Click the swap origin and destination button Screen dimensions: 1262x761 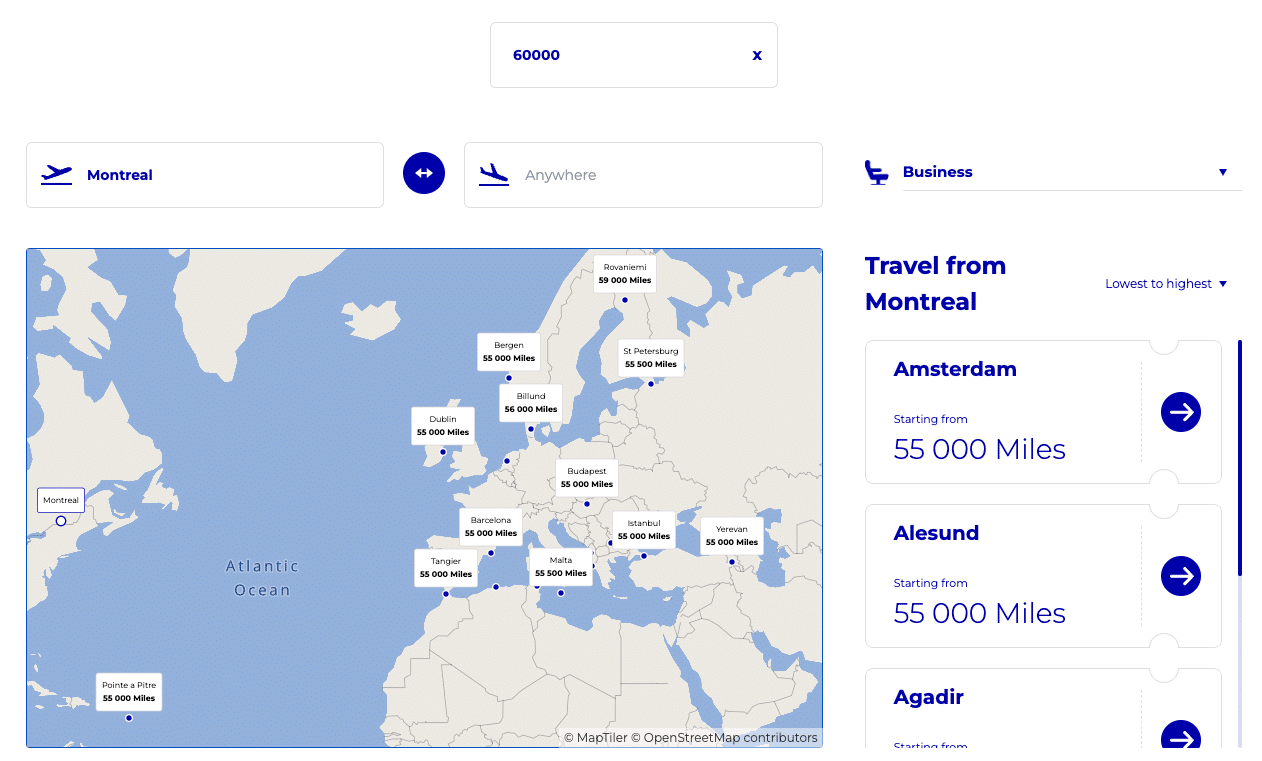424,174
